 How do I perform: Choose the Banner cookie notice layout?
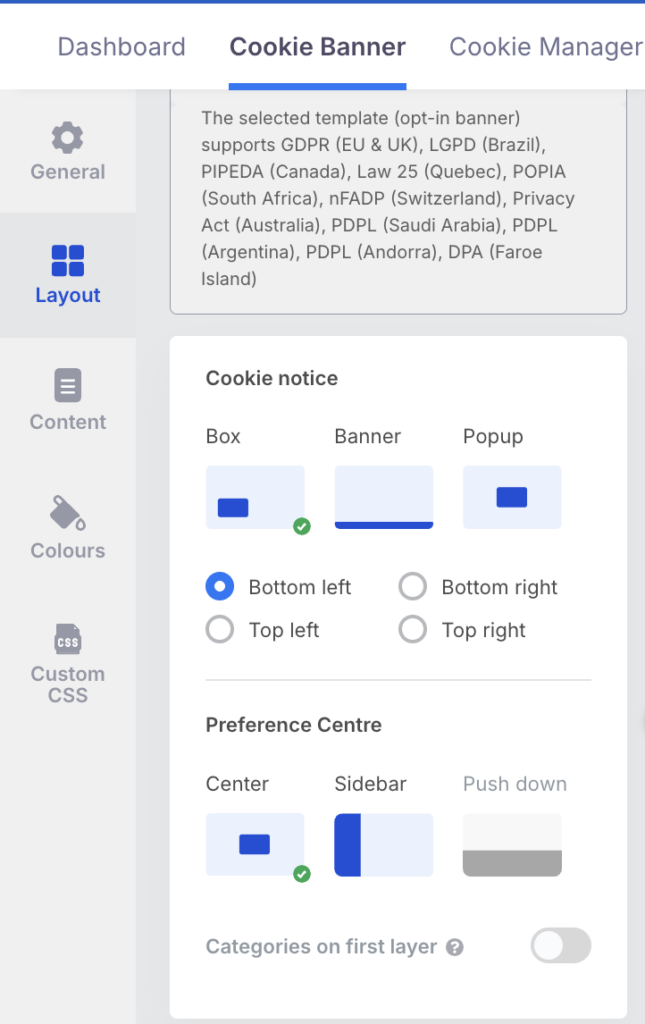coord(383,497)
